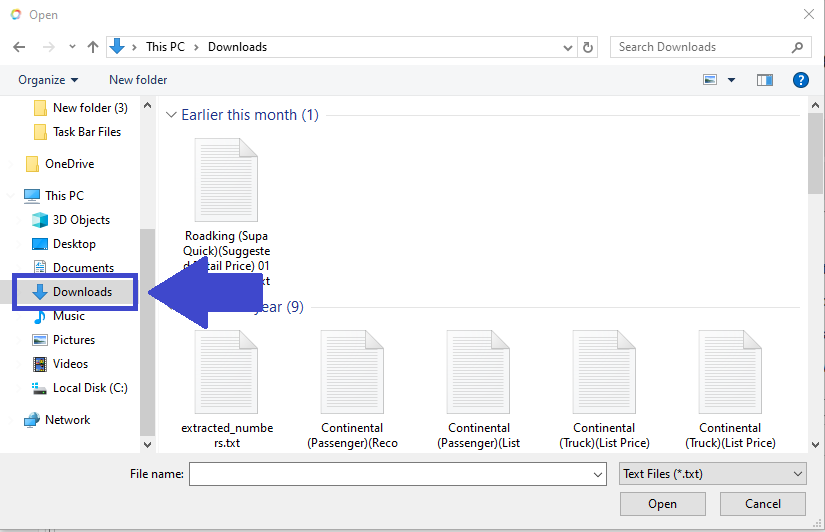825x532 pixels.
Task: Select 'Task Bar Files' folder in sidebar
Action: click(77, 132)
